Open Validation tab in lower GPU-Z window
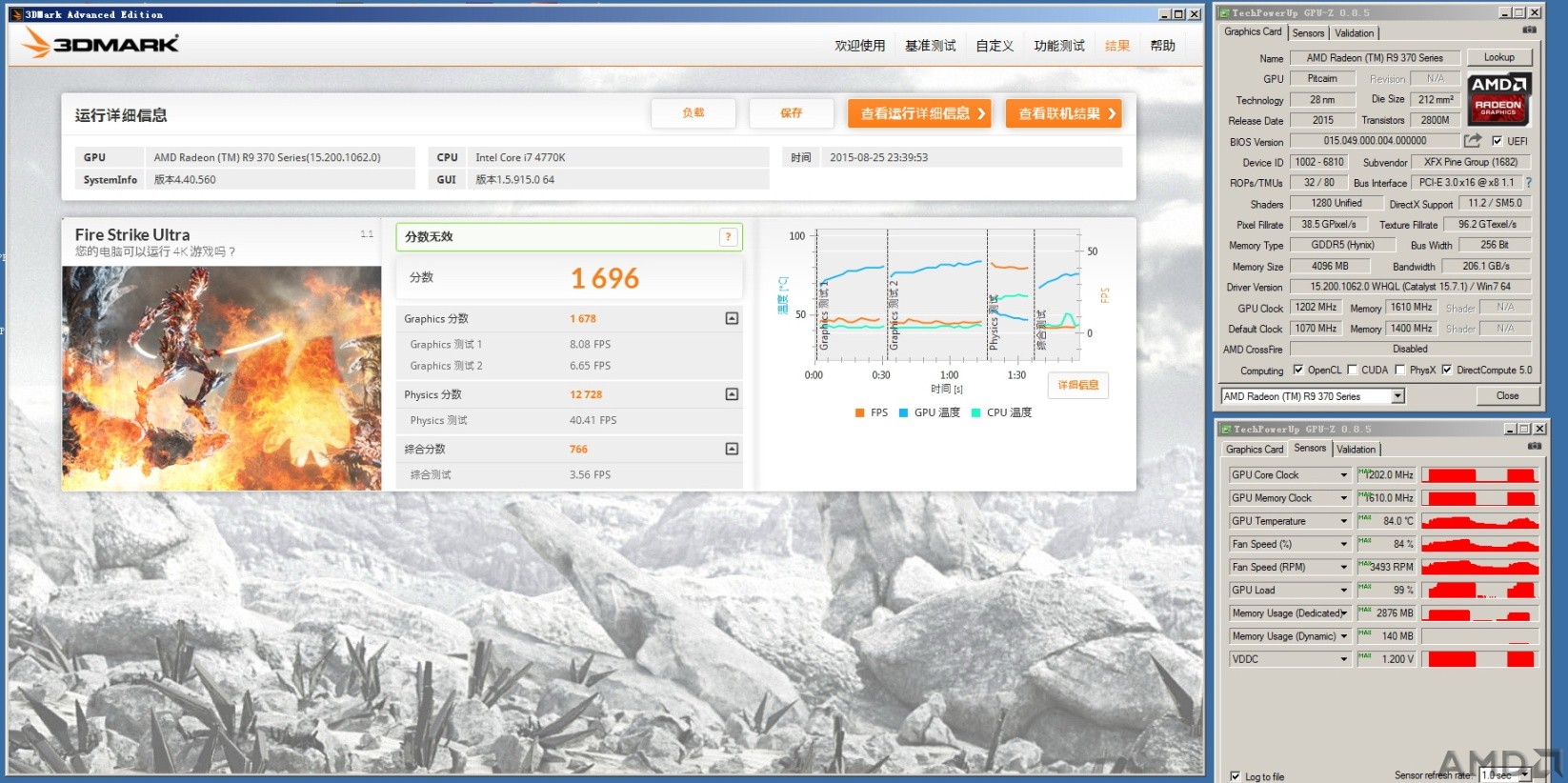Image resolution: width=1568 pixels, height=783 pixels. click(x=1357, y=450)
